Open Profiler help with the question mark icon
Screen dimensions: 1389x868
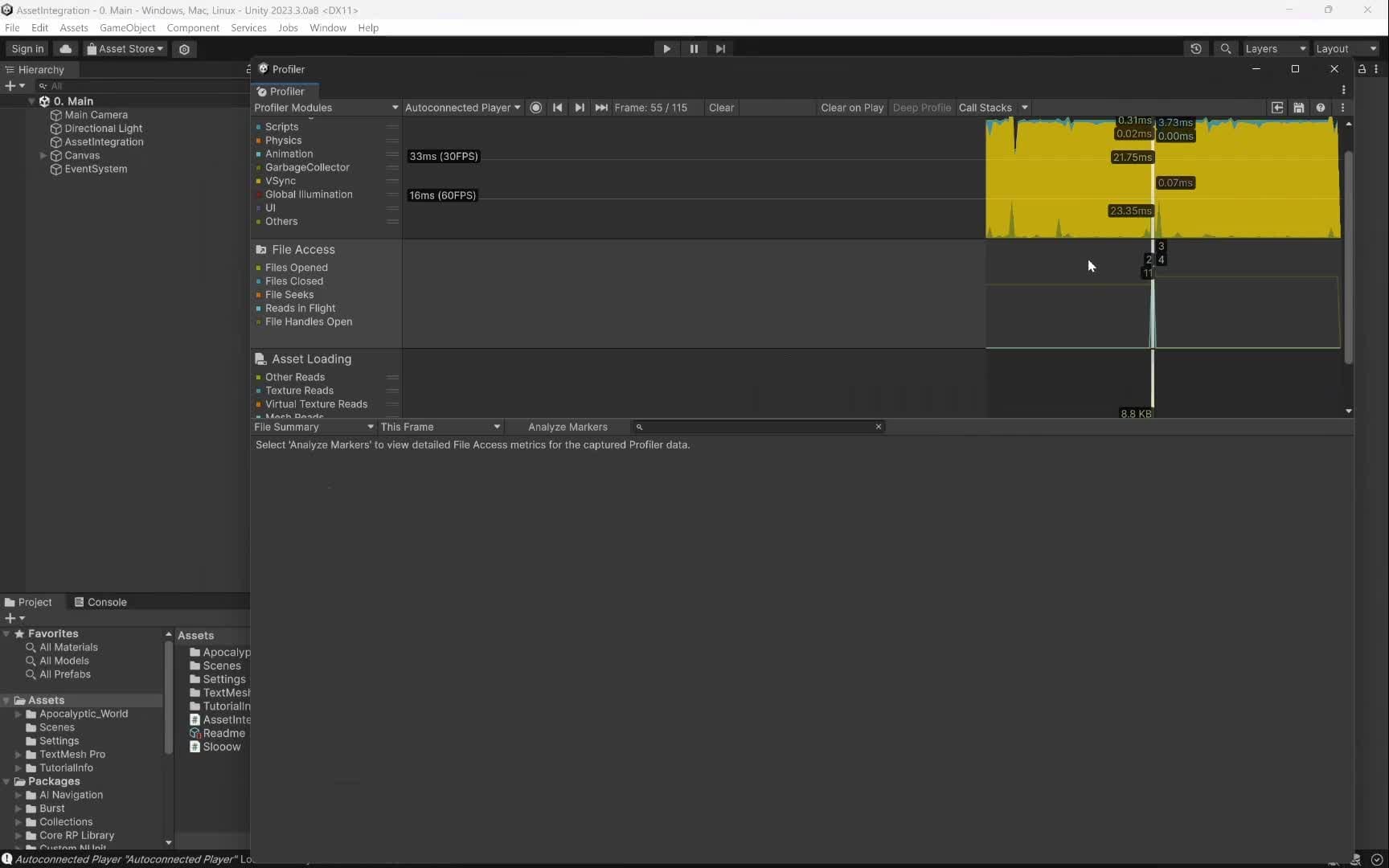[x=1321, y=108]
